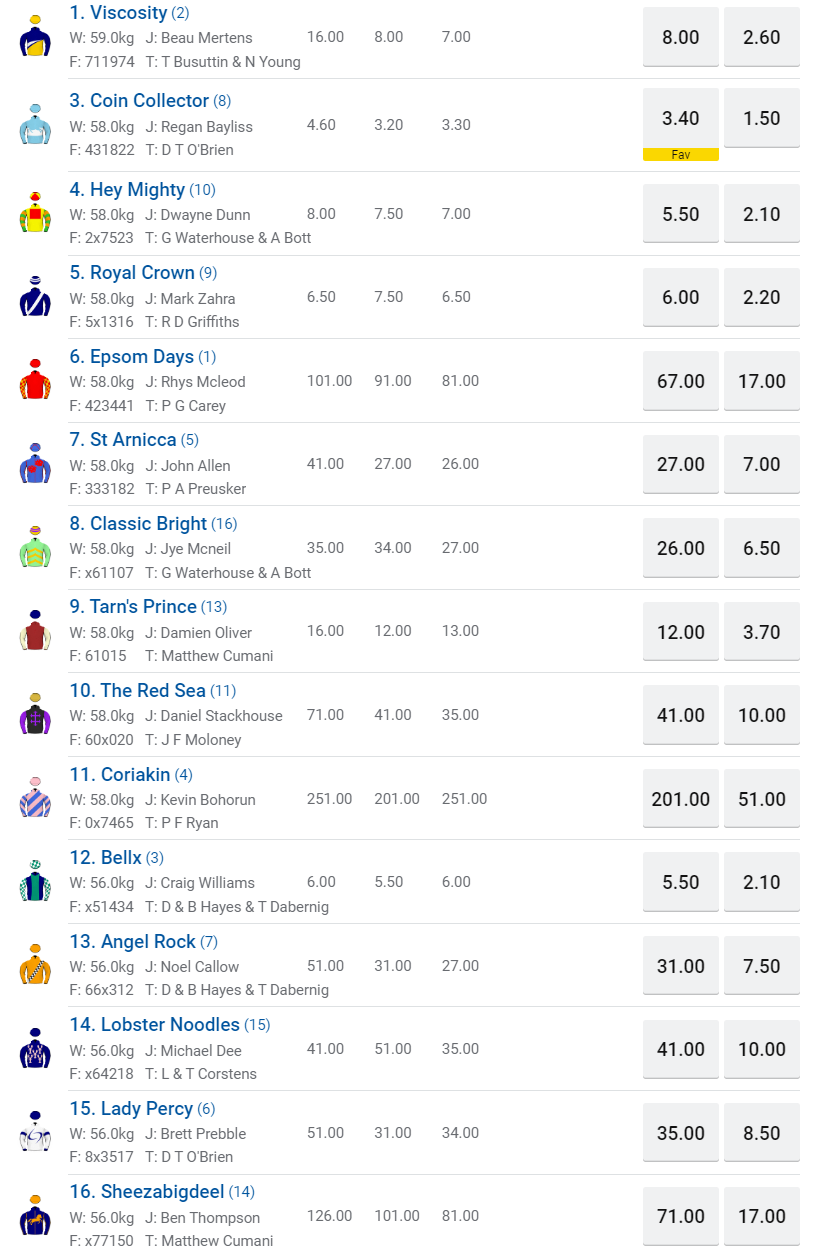Click Coriakin's pink and blue striped silks

35,799
